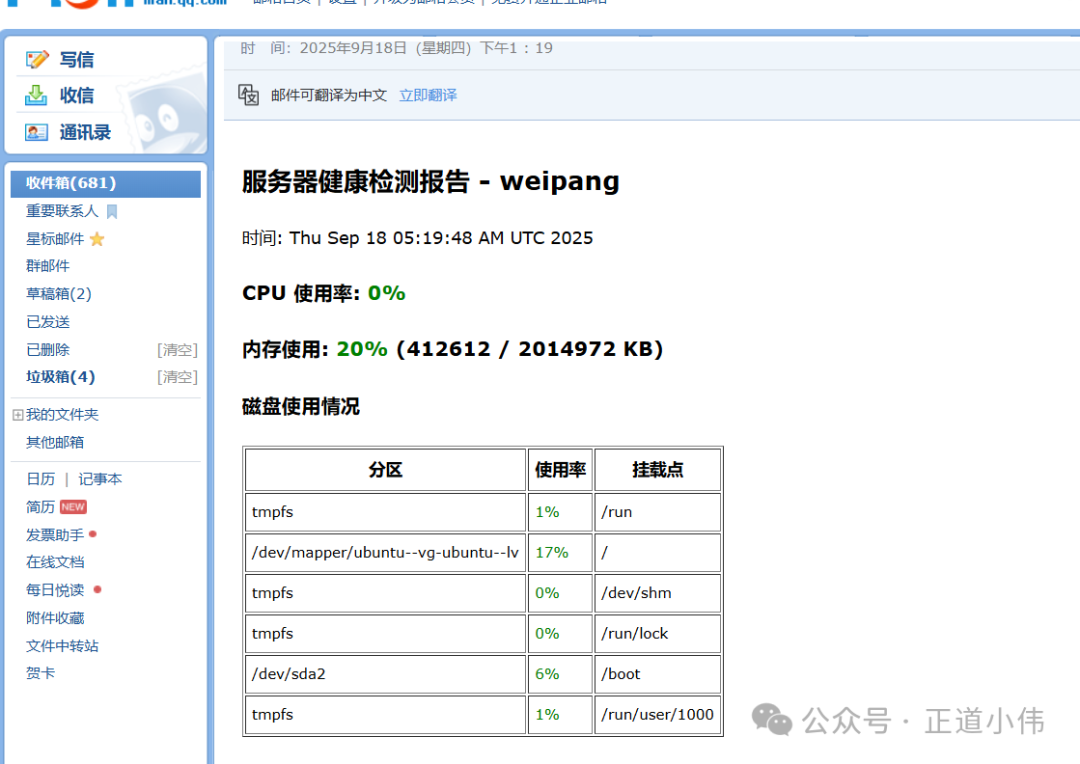Click the contacts card icon
The width and height of the screenshot is (1080, 764).
click(37, 132)
